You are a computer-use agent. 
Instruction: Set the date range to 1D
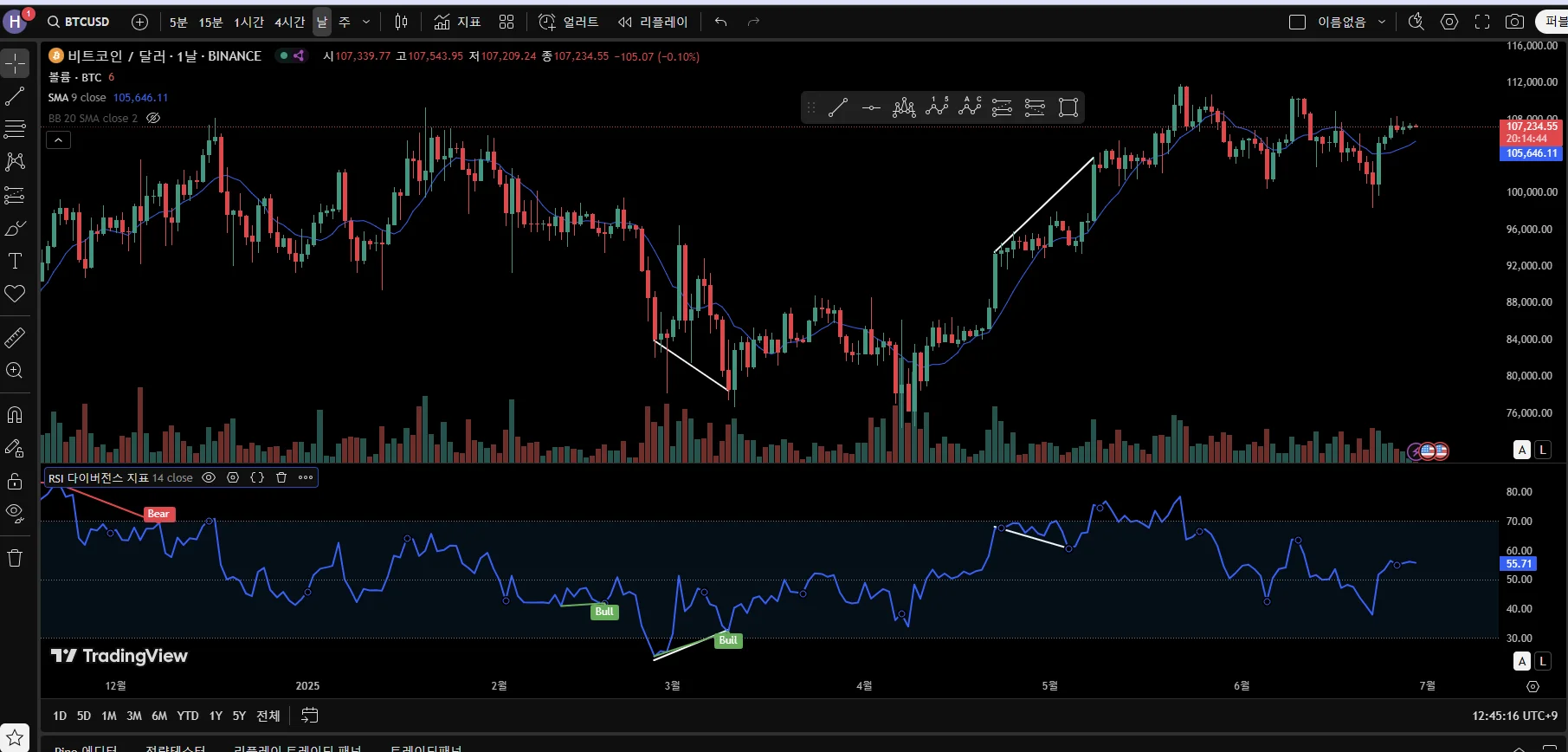coord(60,716)
